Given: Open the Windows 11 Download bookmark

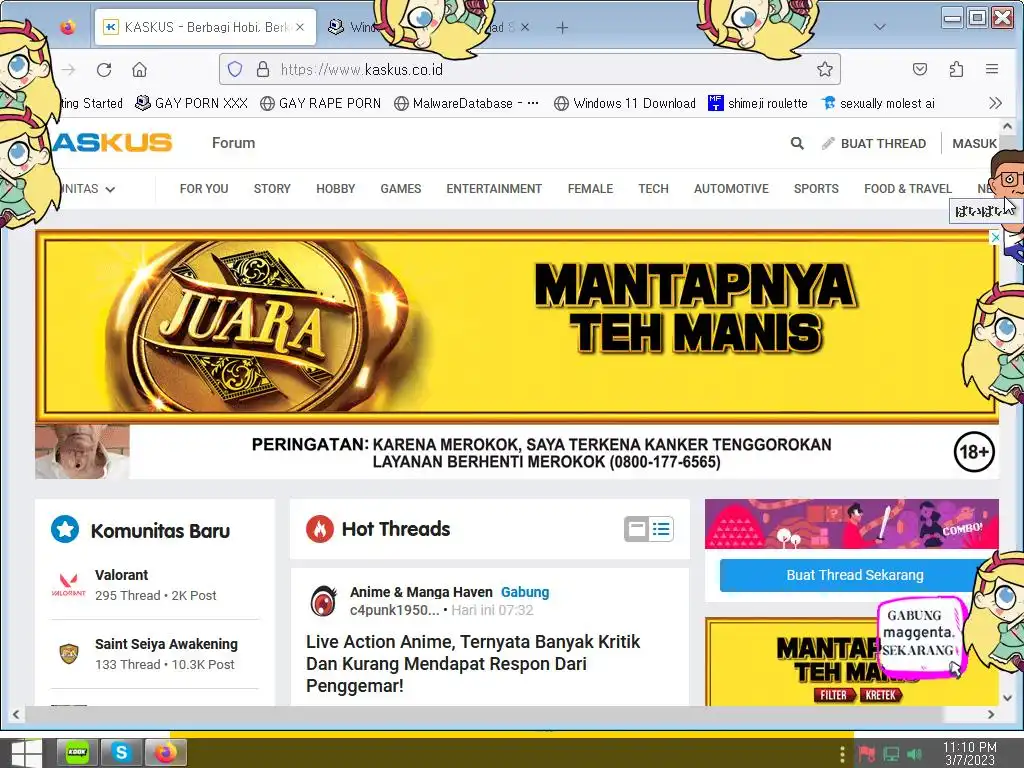Looking at the screenshot, I should [x=625, y=103].
